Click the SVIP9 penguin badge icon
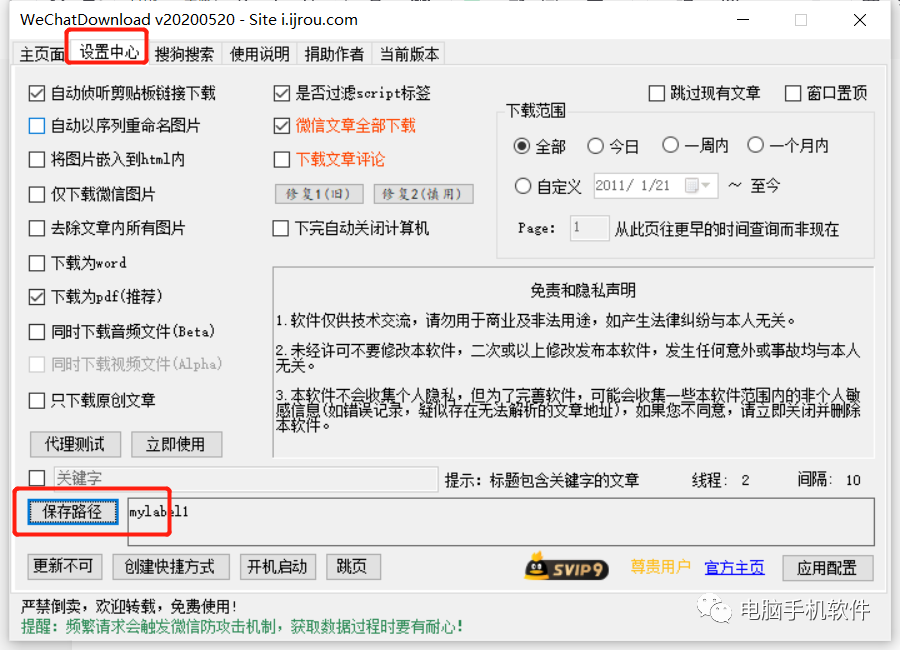Screen dimensions: 900x650 (566, 567)
